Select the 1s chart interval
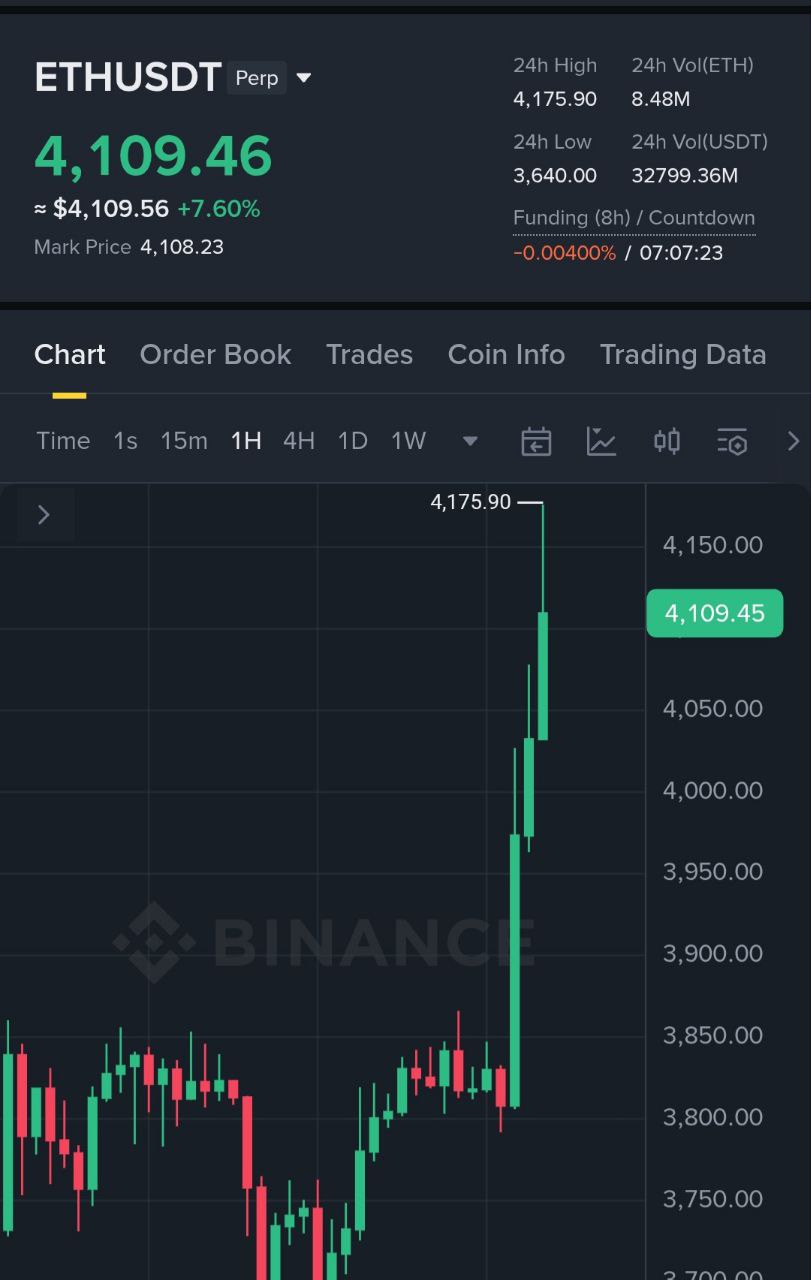Viewport: 811px width, 1280px height. click(125, 441)
